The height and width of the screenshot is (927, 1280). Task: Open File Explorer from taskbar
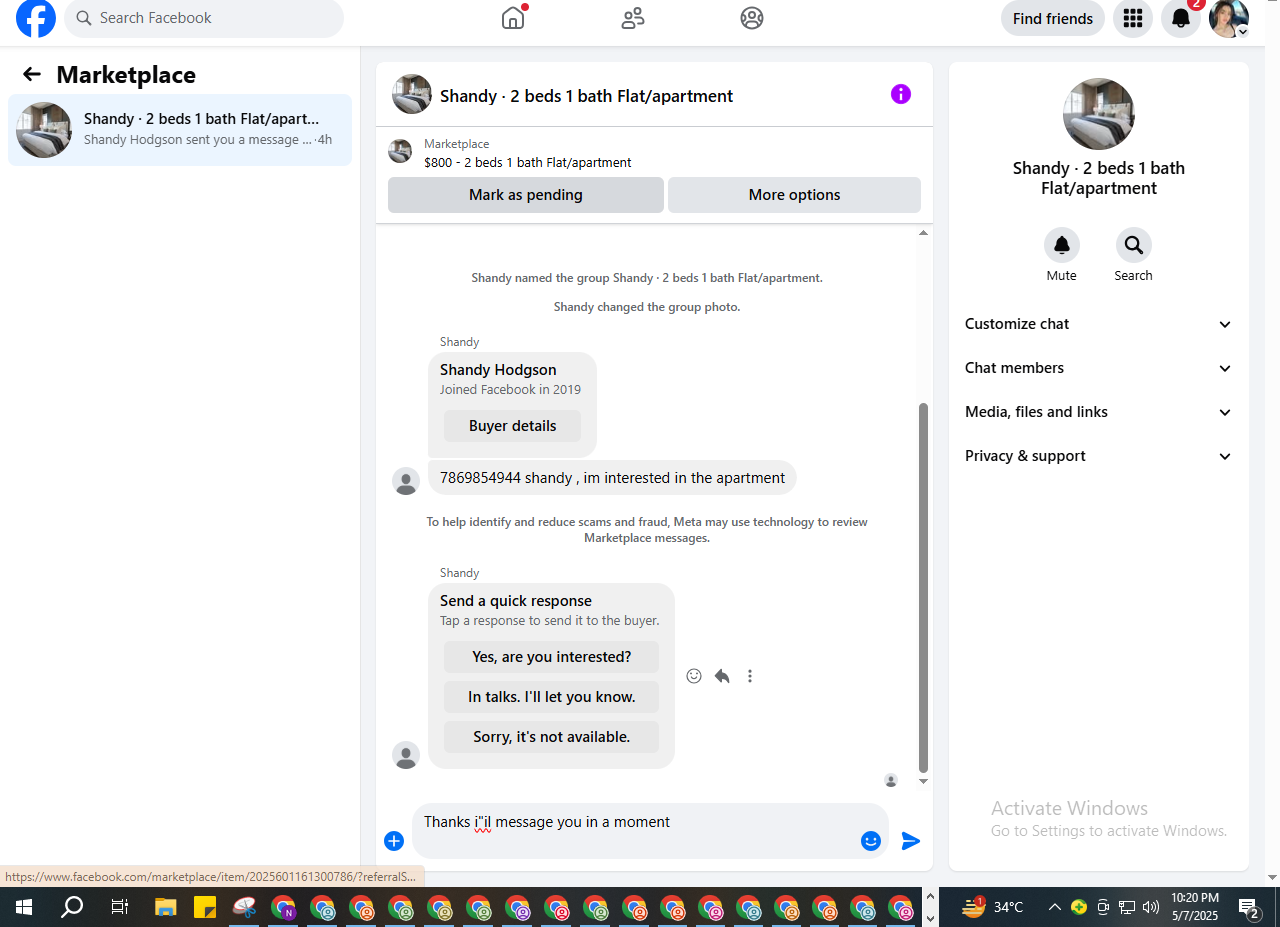165,908
